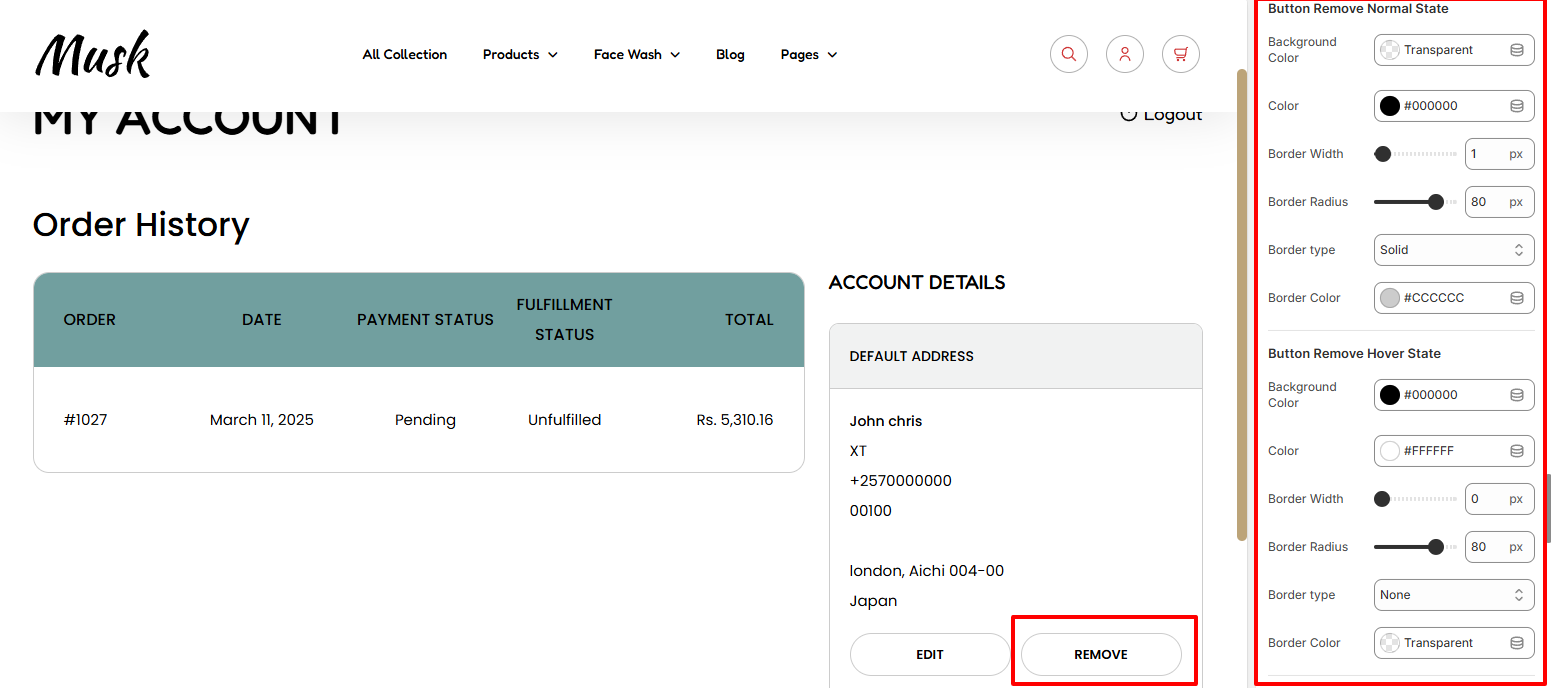Viewport: 1551px width, 688px height.
Task: Adjust Hover State Border Radius slider
Action: coord(1415,547)
